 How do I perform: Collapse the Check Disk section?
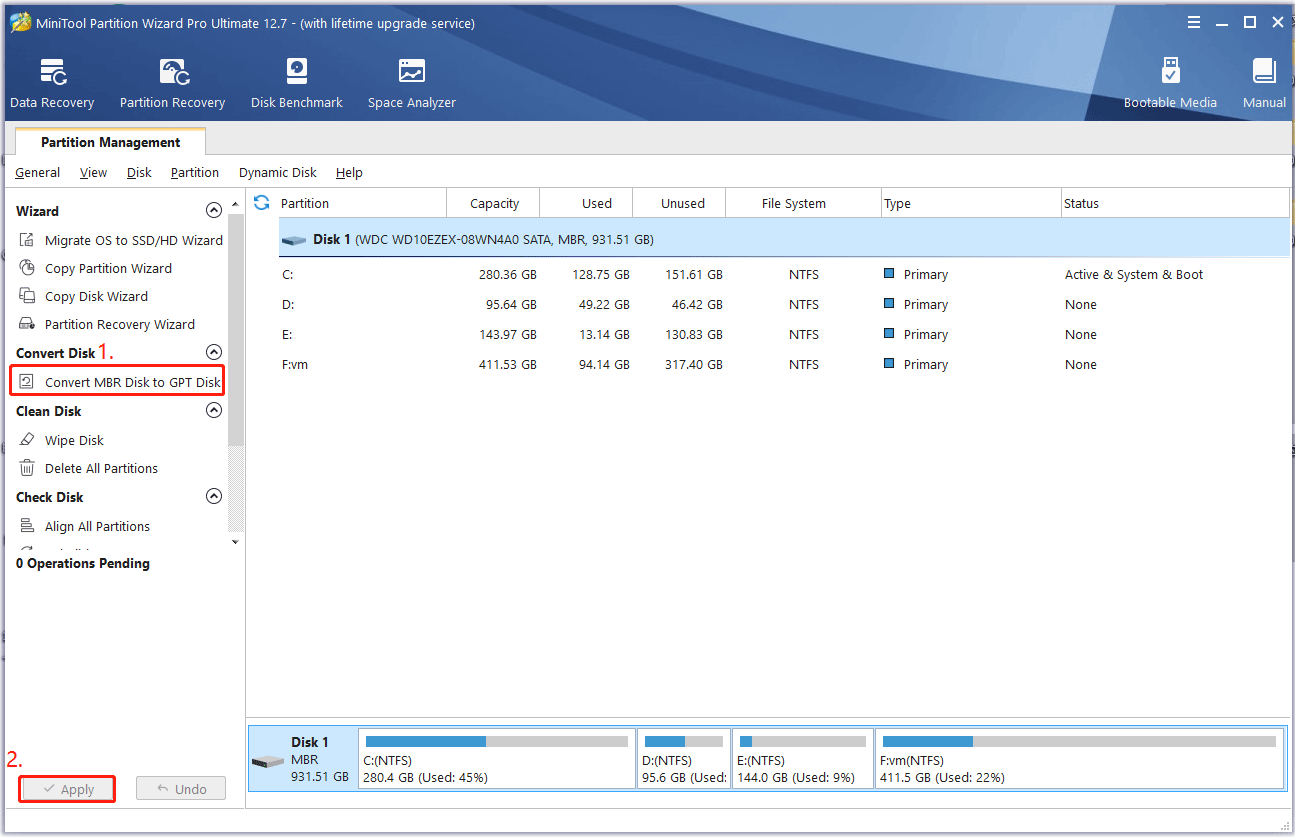point(213,497)
